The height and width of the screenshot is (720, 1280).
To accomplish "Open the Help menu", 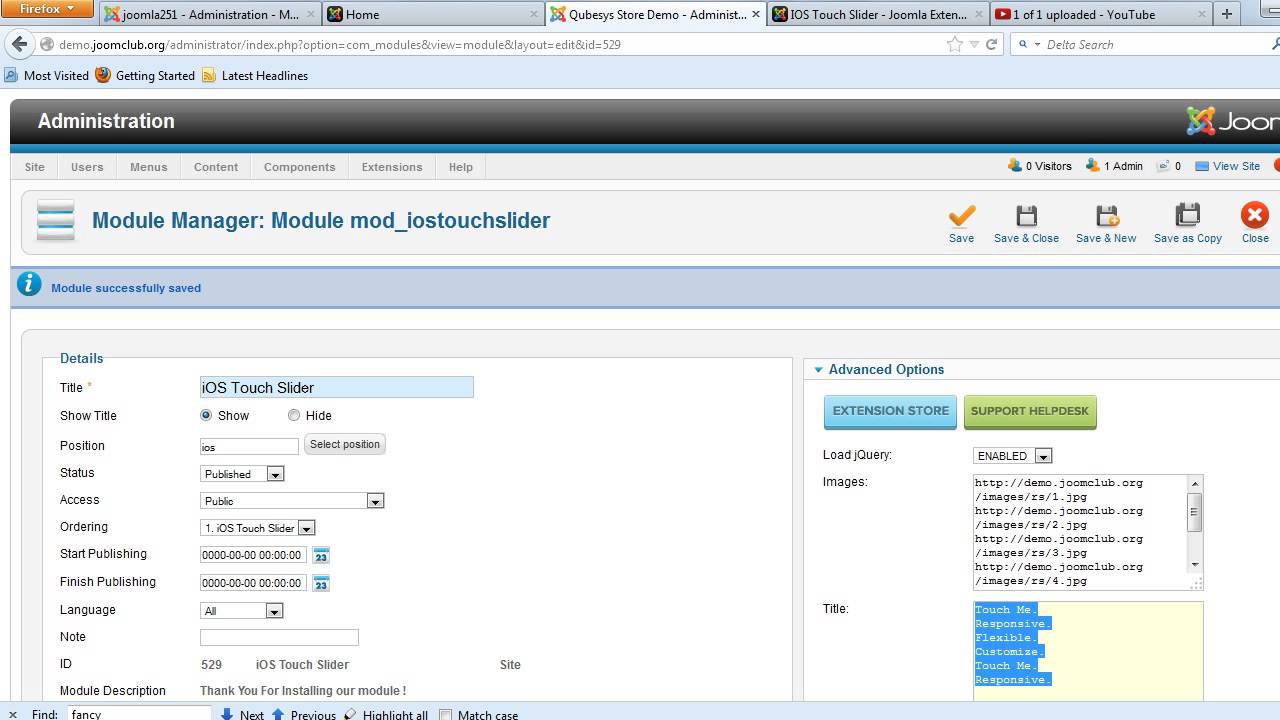I will pyautogui.click(x=461, y=167).
